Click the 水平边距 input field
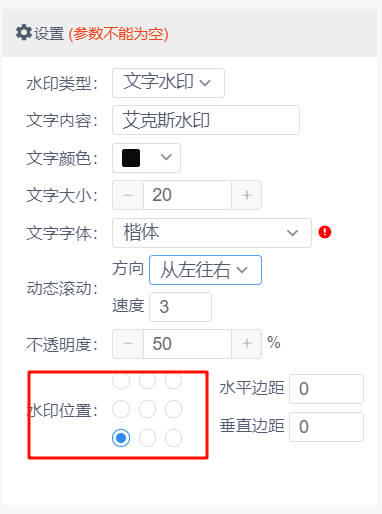Image resolution: width=382 pixels, height=514 pixels. (x=326, y=389)
